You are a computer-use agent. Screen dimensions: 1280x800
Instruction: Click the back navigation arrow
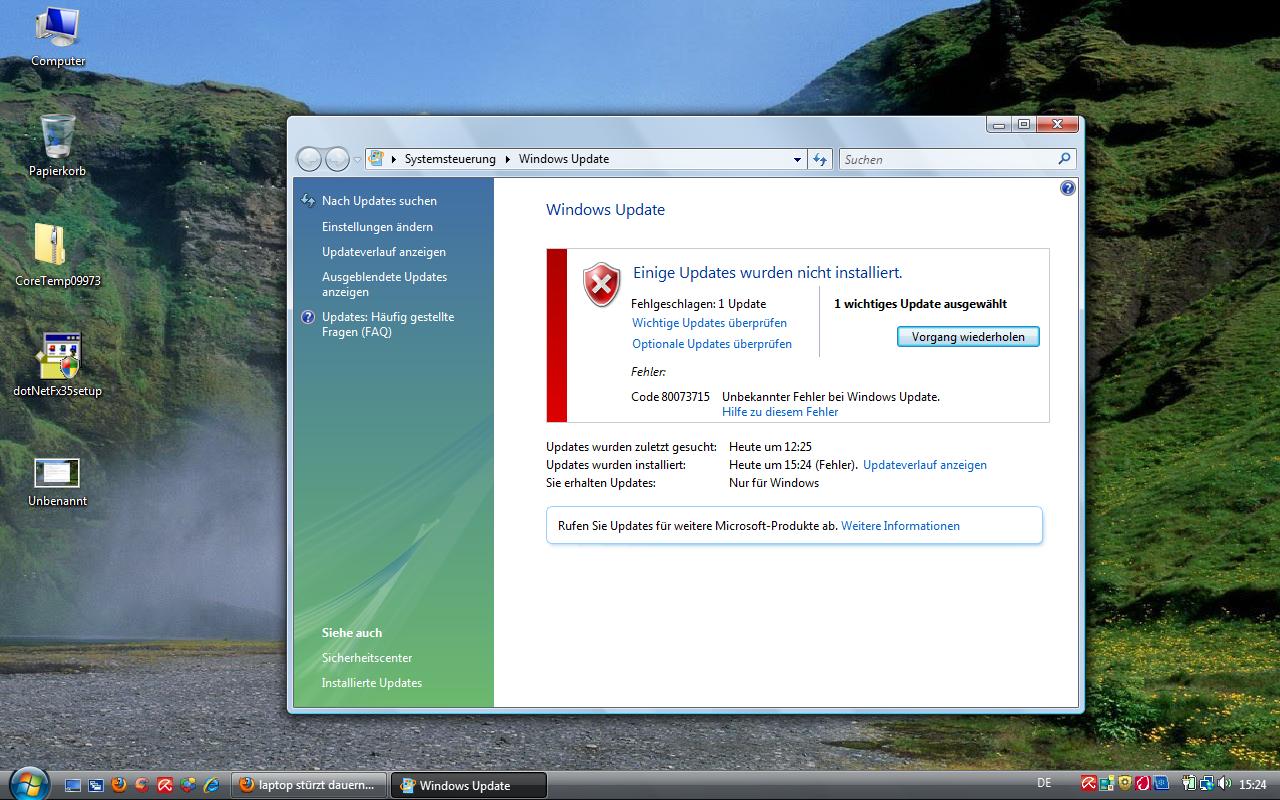pyautogui.click(x=309, y=159)
